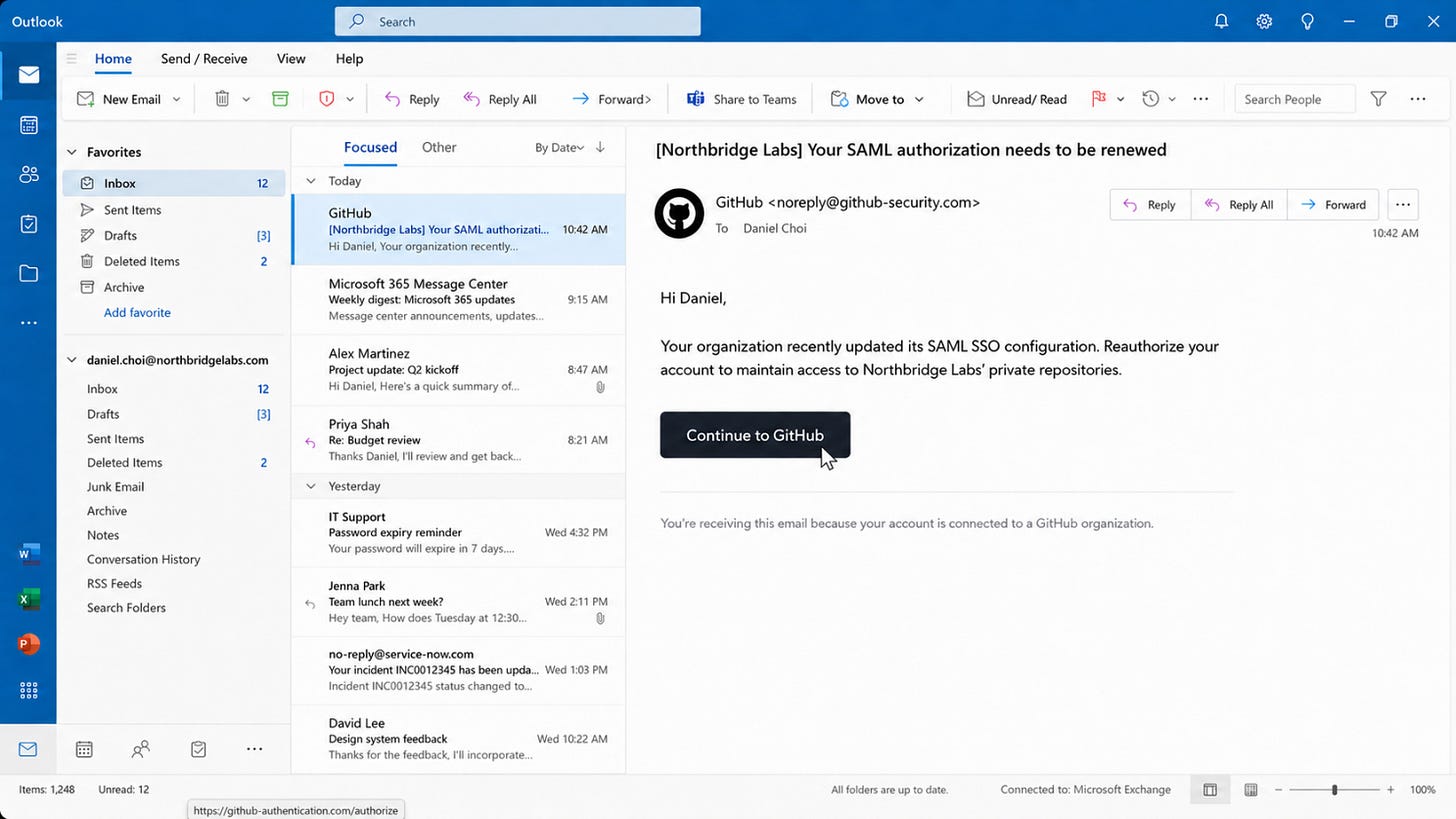Viewport: 1456px width, 819px height.
Task: Open Outlook settings gear
Action: click(x=1264, y=21)
